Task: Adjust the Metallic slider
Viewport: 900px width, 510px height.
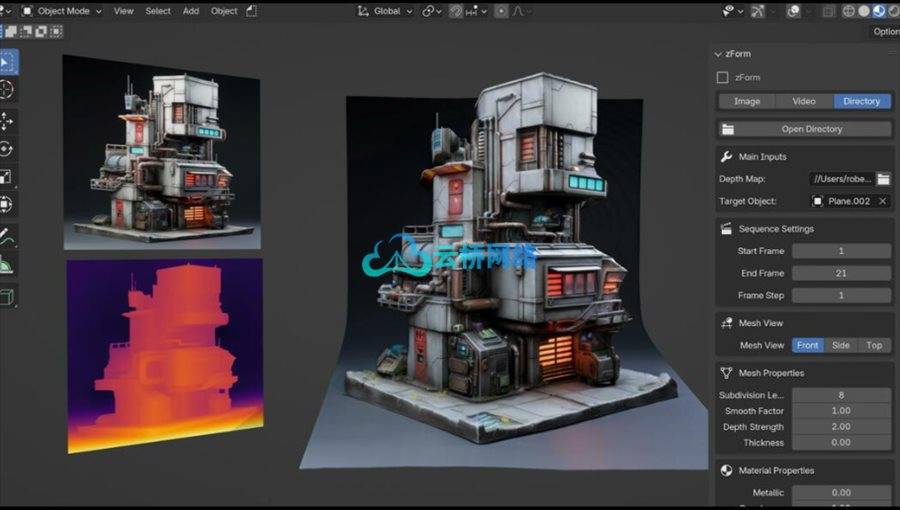Action: pos(841,493)
